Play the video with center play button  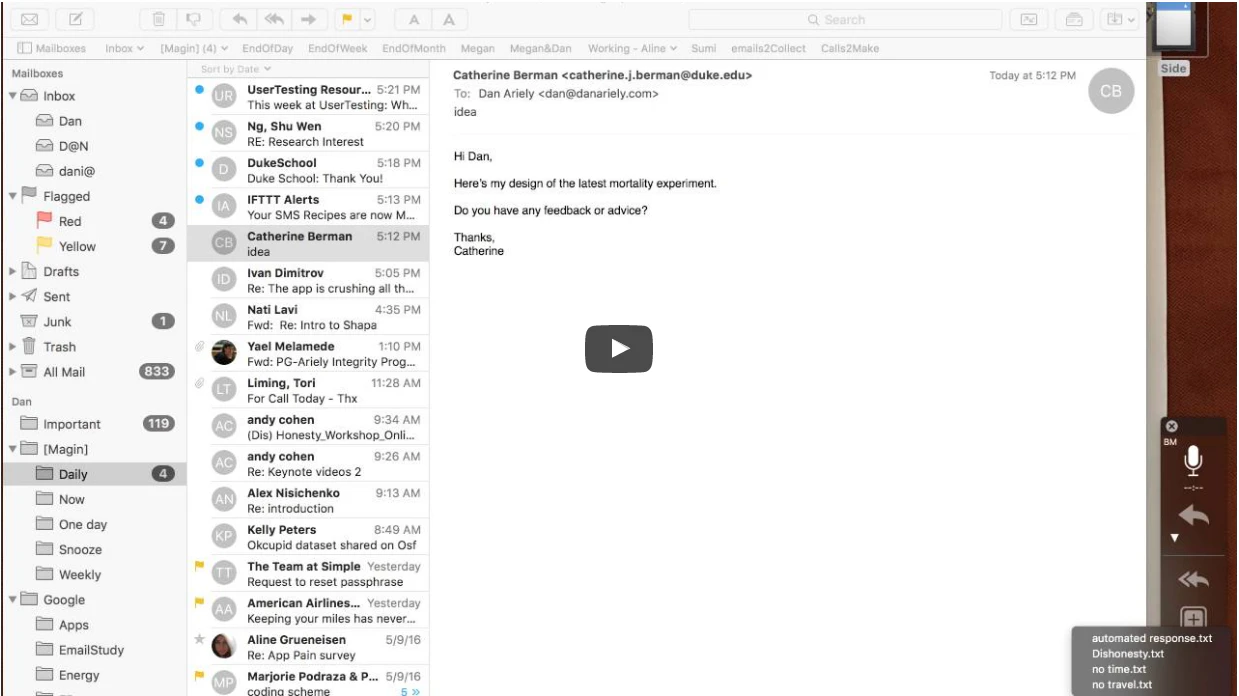(619, 349)
